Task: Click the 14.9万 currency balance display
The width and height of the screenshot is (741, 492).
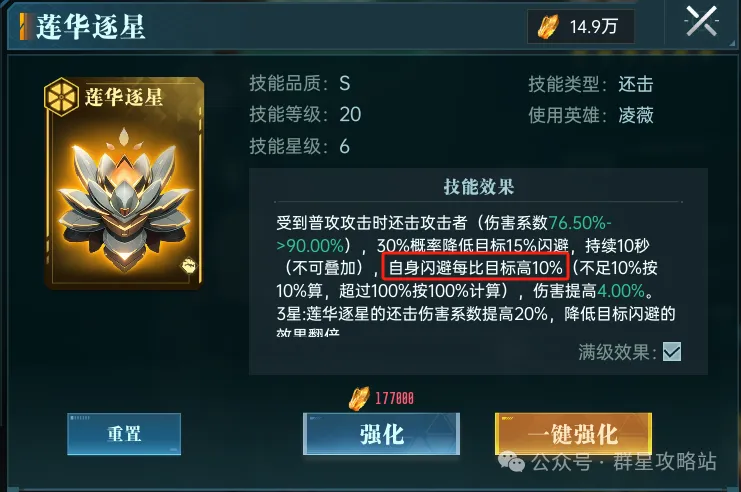Action: (x=581, y=26)
